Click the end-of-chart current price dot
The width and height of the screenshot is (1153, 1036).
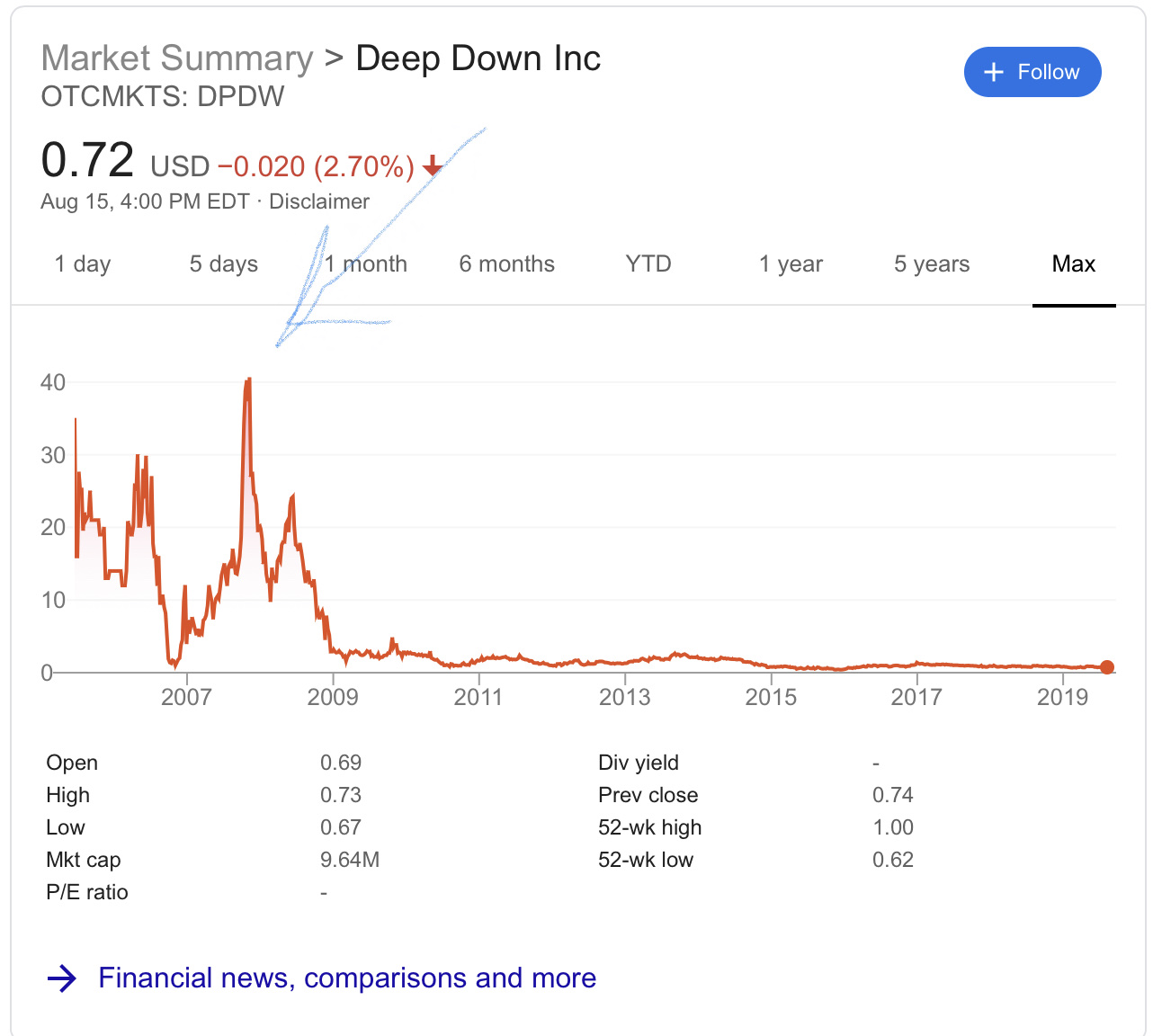[1107, 667]
